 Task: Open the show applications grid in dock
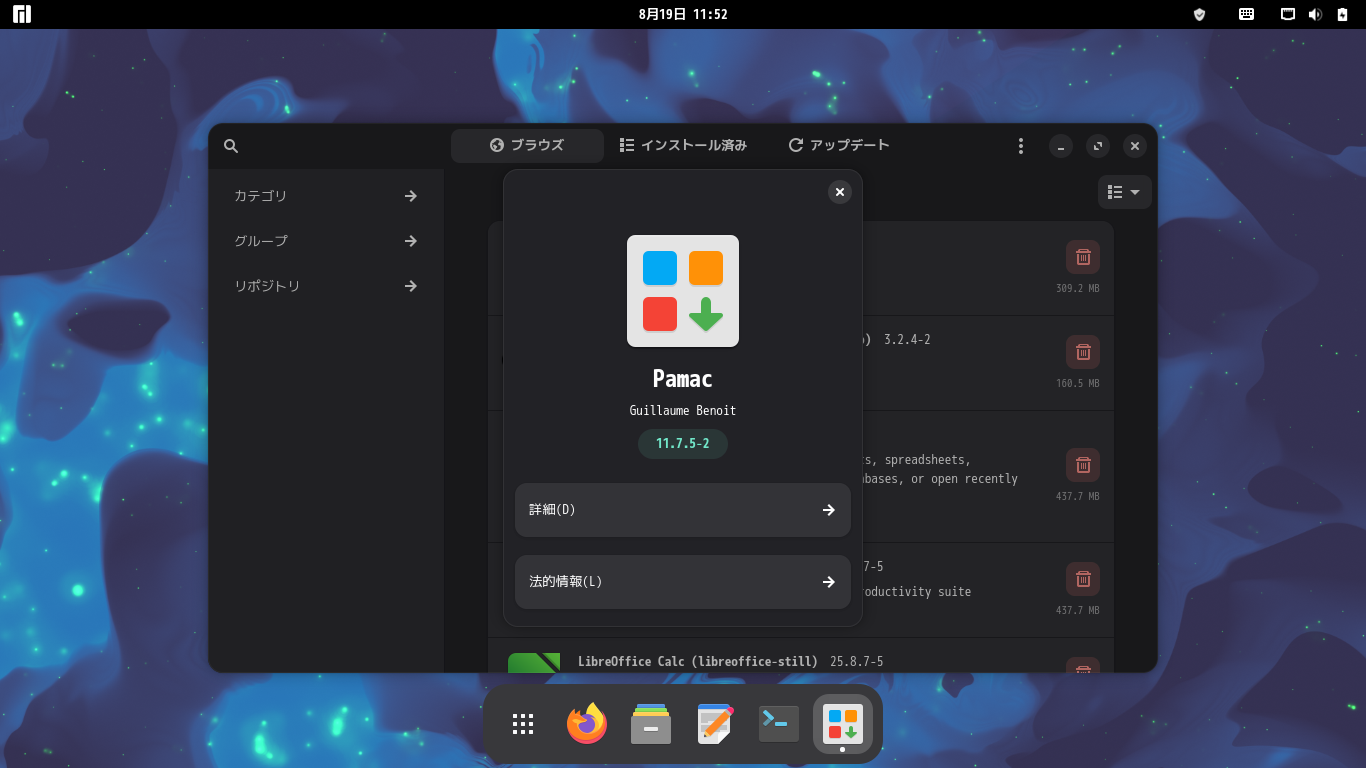click(x=523, y=724)
